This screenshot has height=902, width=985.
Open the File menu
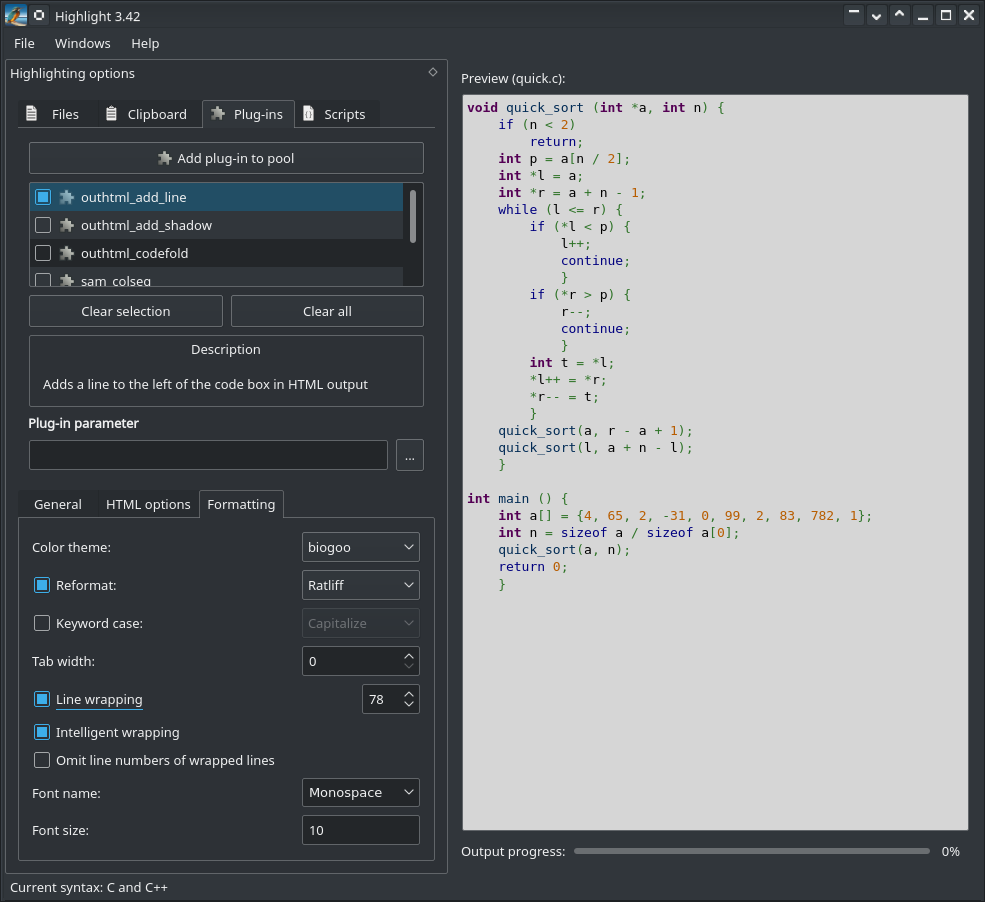24,43
